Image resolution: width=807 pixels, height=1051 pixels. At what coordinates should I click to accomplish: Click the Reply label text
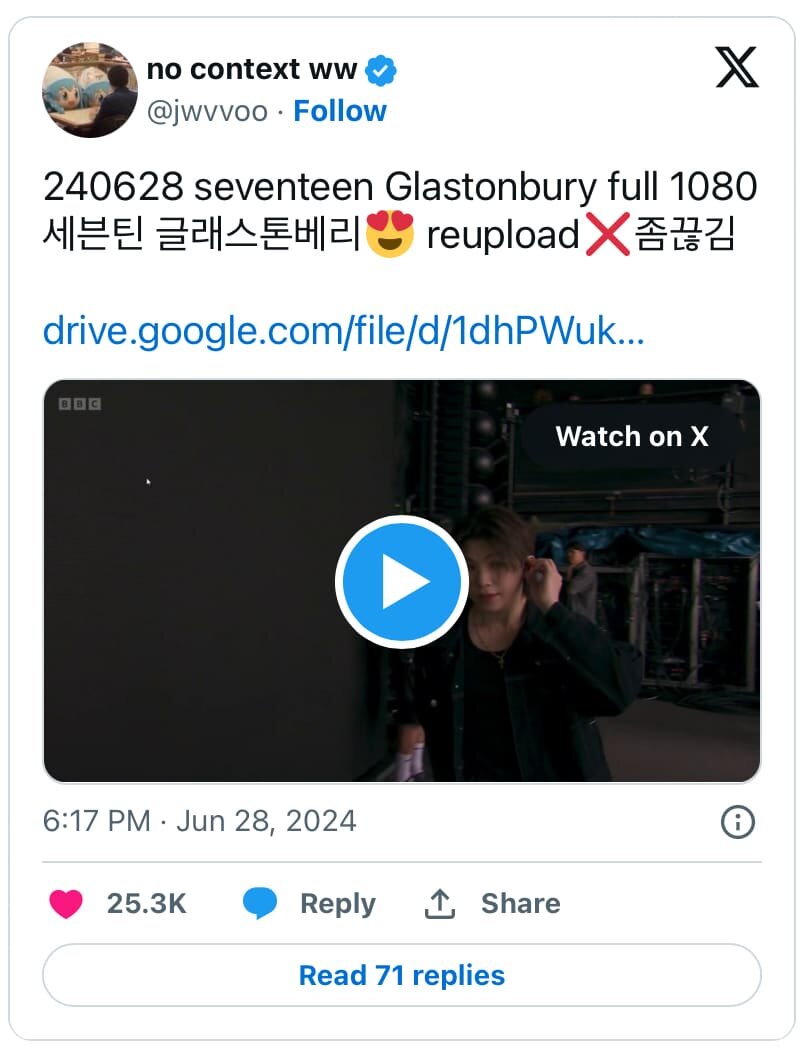338,904
